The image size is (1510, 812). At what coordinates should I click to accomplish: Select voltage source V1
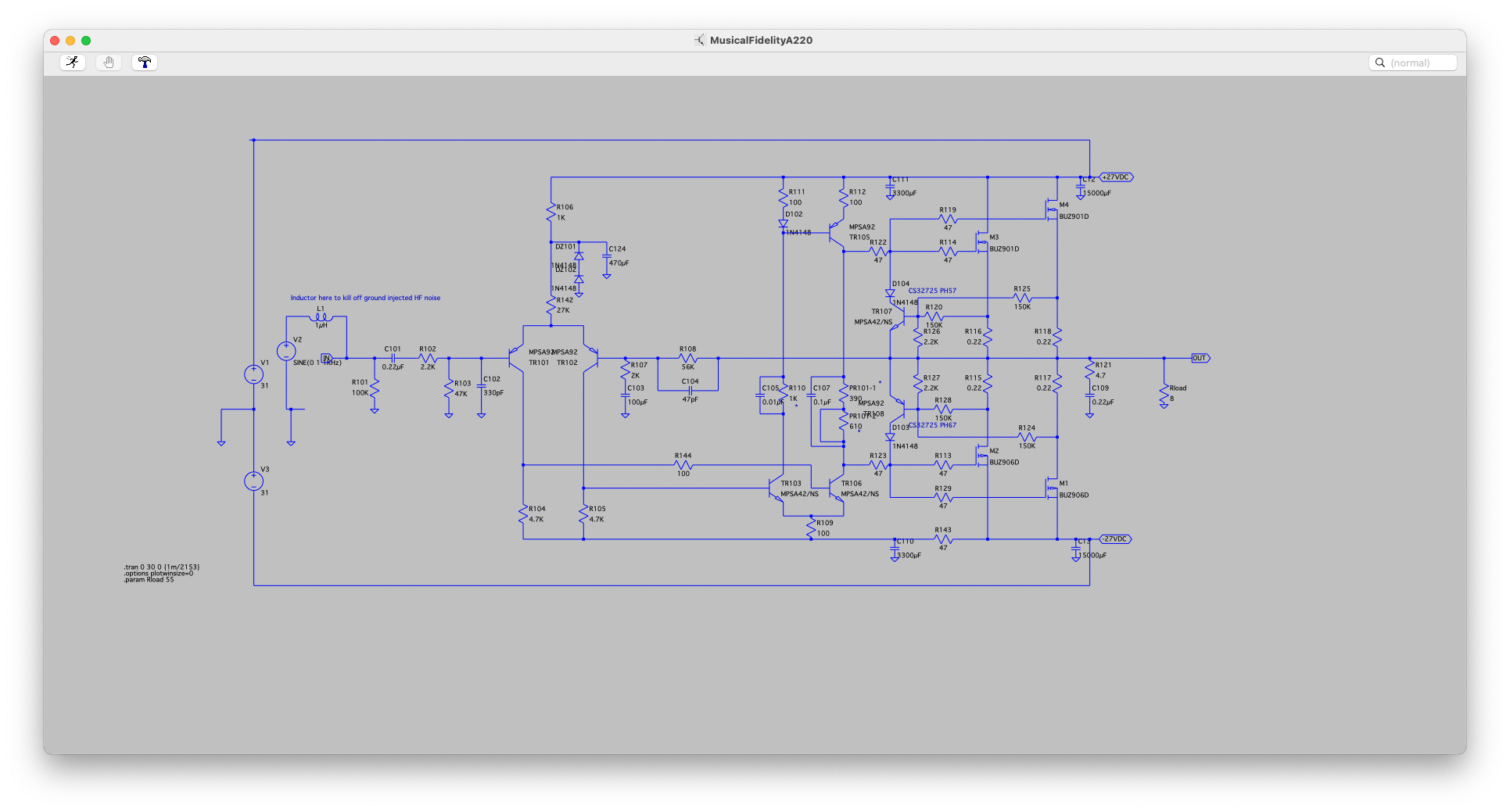pos(253,374)
